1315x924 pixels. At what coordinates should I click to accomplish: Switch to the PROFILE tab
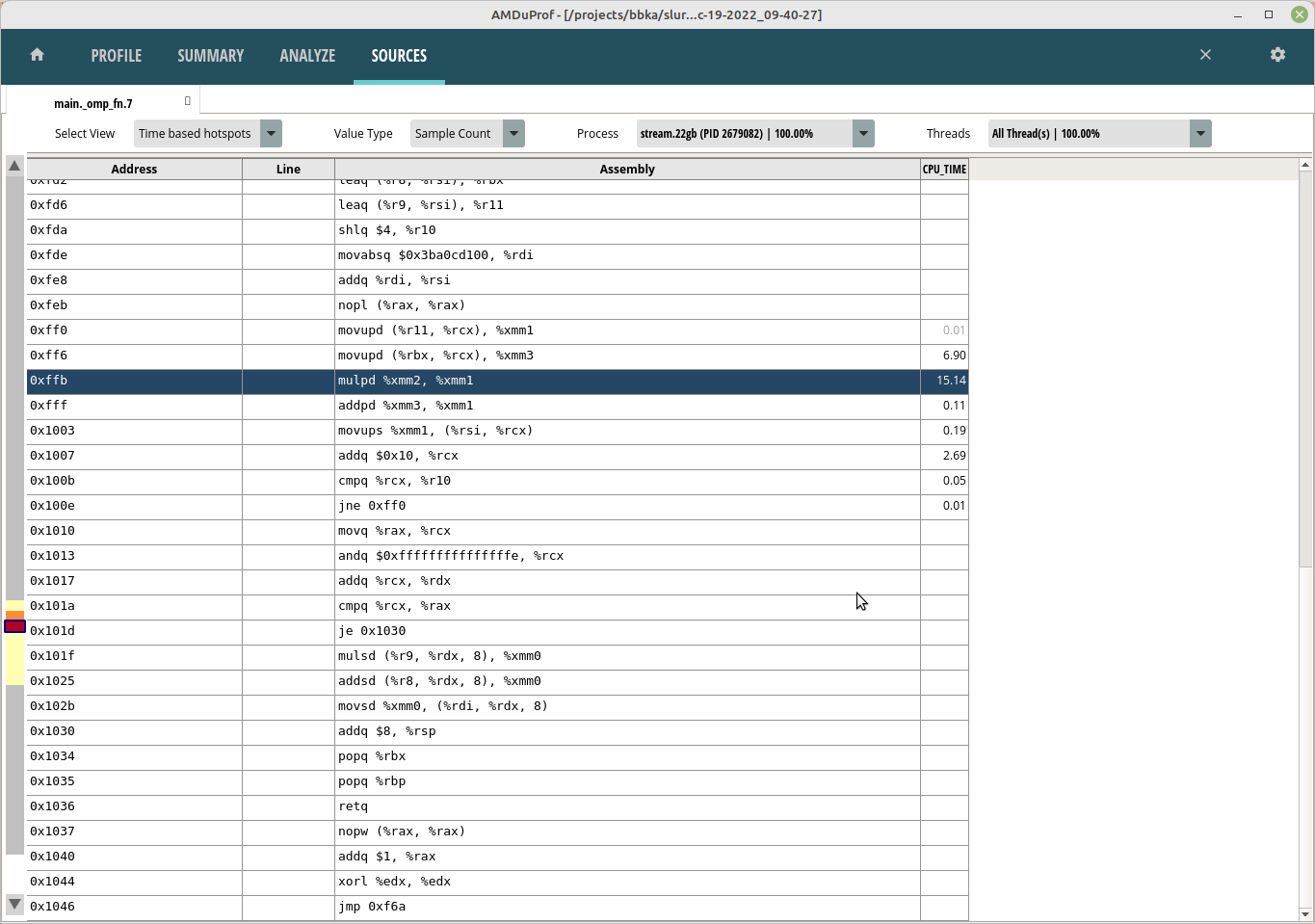(x=117, y=56)
